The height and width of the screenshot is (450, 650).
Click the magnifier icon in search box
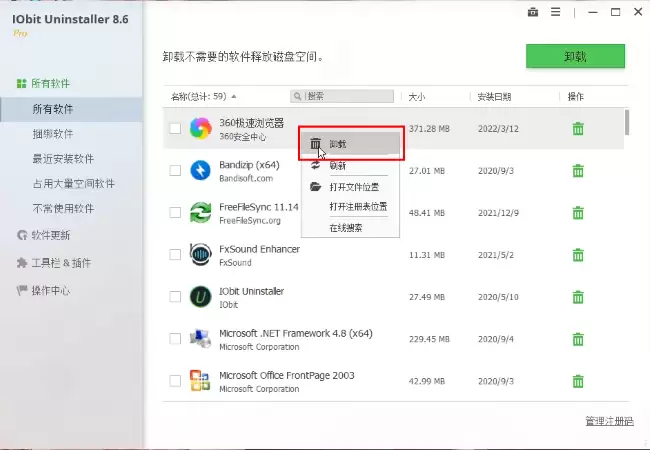click(x=297, y=97)
